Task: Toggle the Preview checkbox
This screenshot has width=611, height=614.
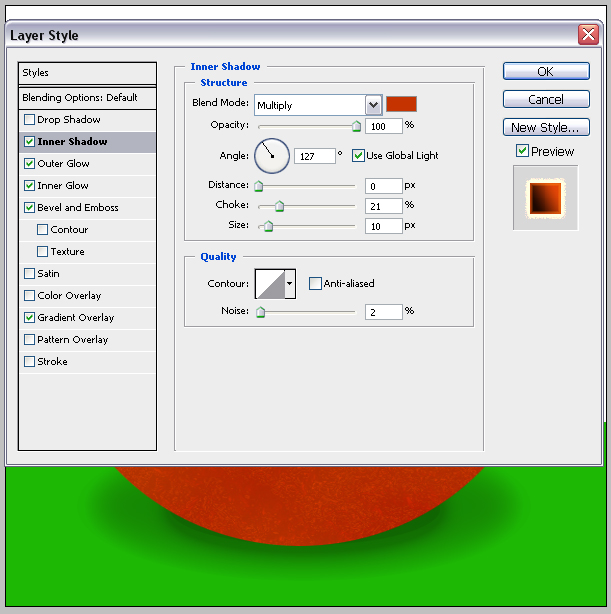Action: click(x=522, y=151)
